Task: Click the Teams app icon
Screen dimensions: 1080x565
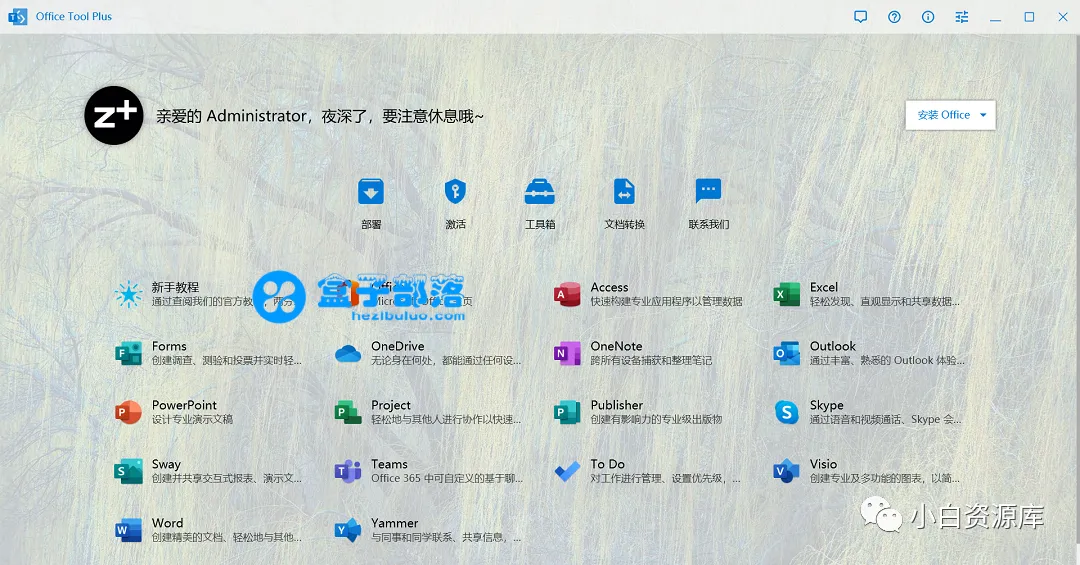Action: pos(348,471)
